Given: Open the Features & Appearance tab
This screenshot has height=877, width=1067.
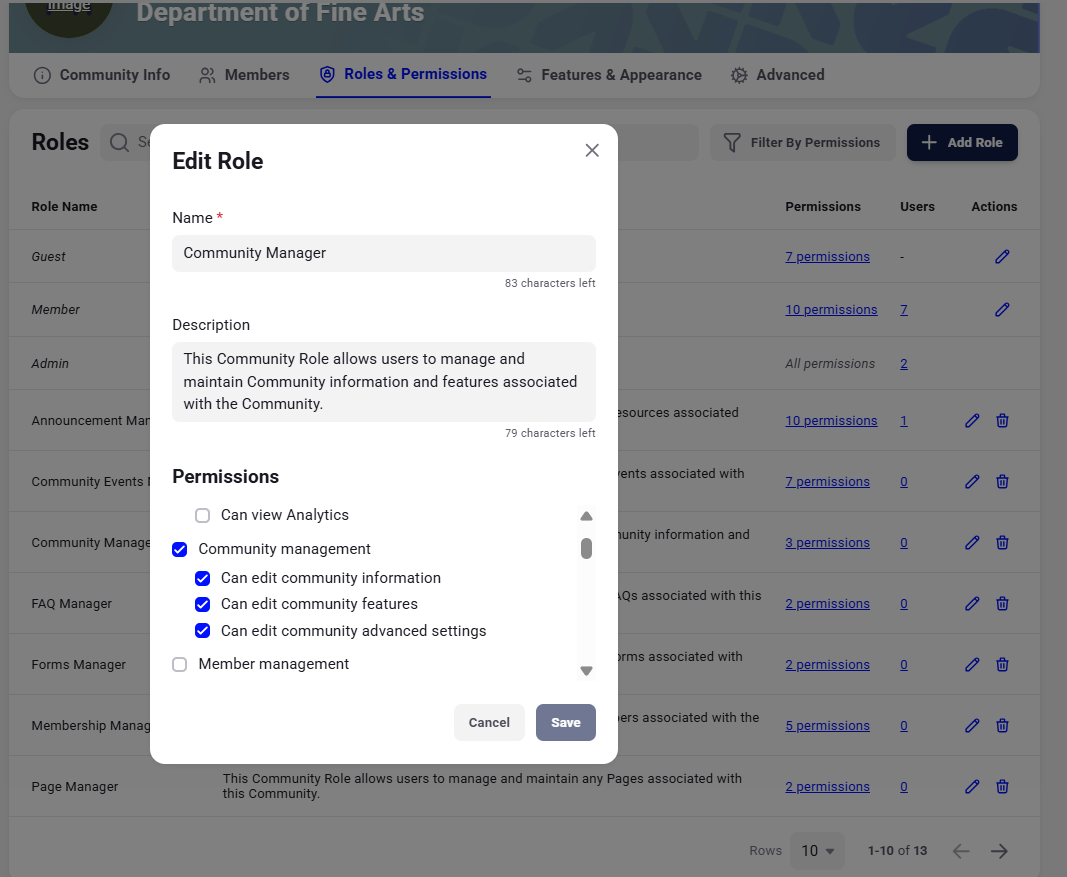Looking at the screenshot, I should pos(609,75).
